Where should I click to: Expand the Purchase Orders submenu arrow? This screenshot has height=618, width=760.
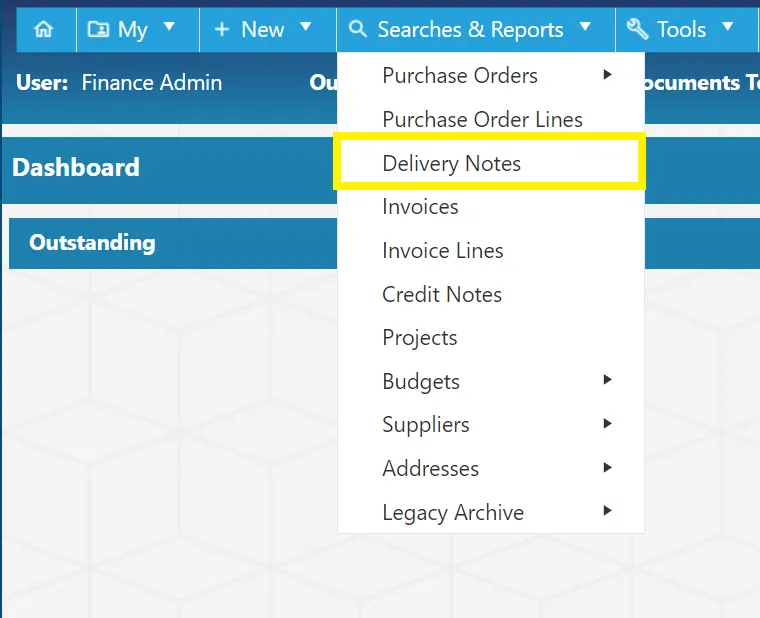click(607, 75)
